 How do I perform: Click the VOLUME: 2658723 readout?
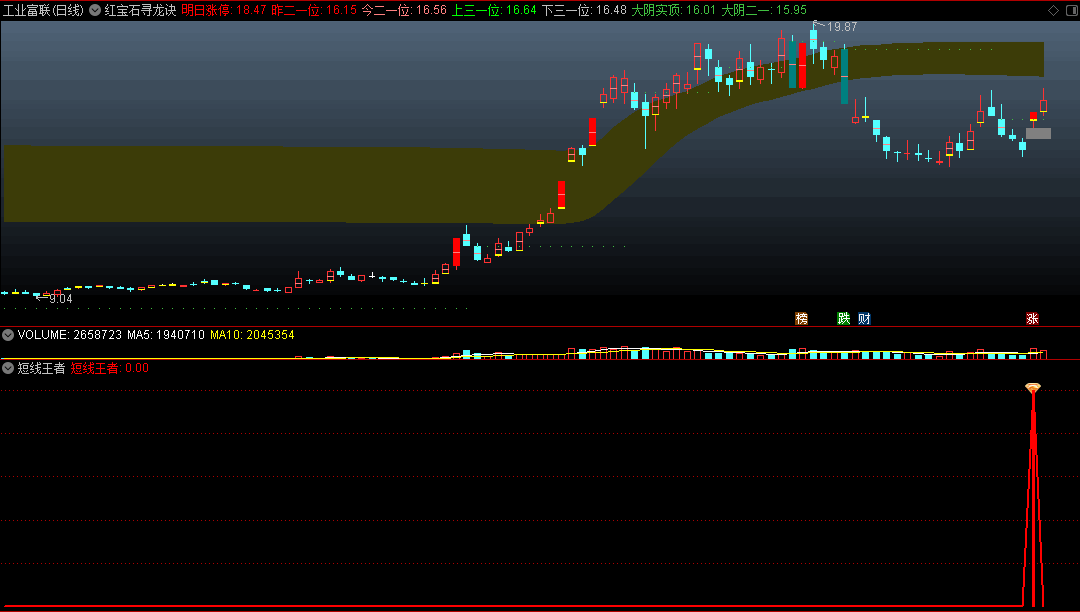[x=70, y=335]
